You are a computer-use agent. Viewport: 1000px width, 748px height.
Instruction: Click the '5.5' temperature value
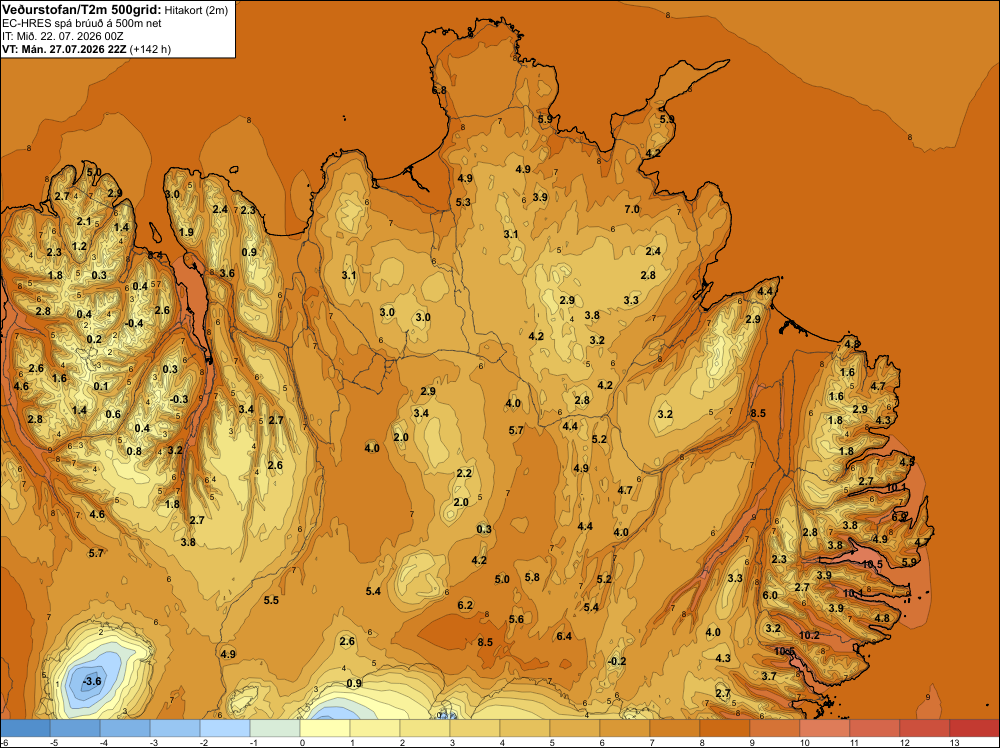click(271, 600)
